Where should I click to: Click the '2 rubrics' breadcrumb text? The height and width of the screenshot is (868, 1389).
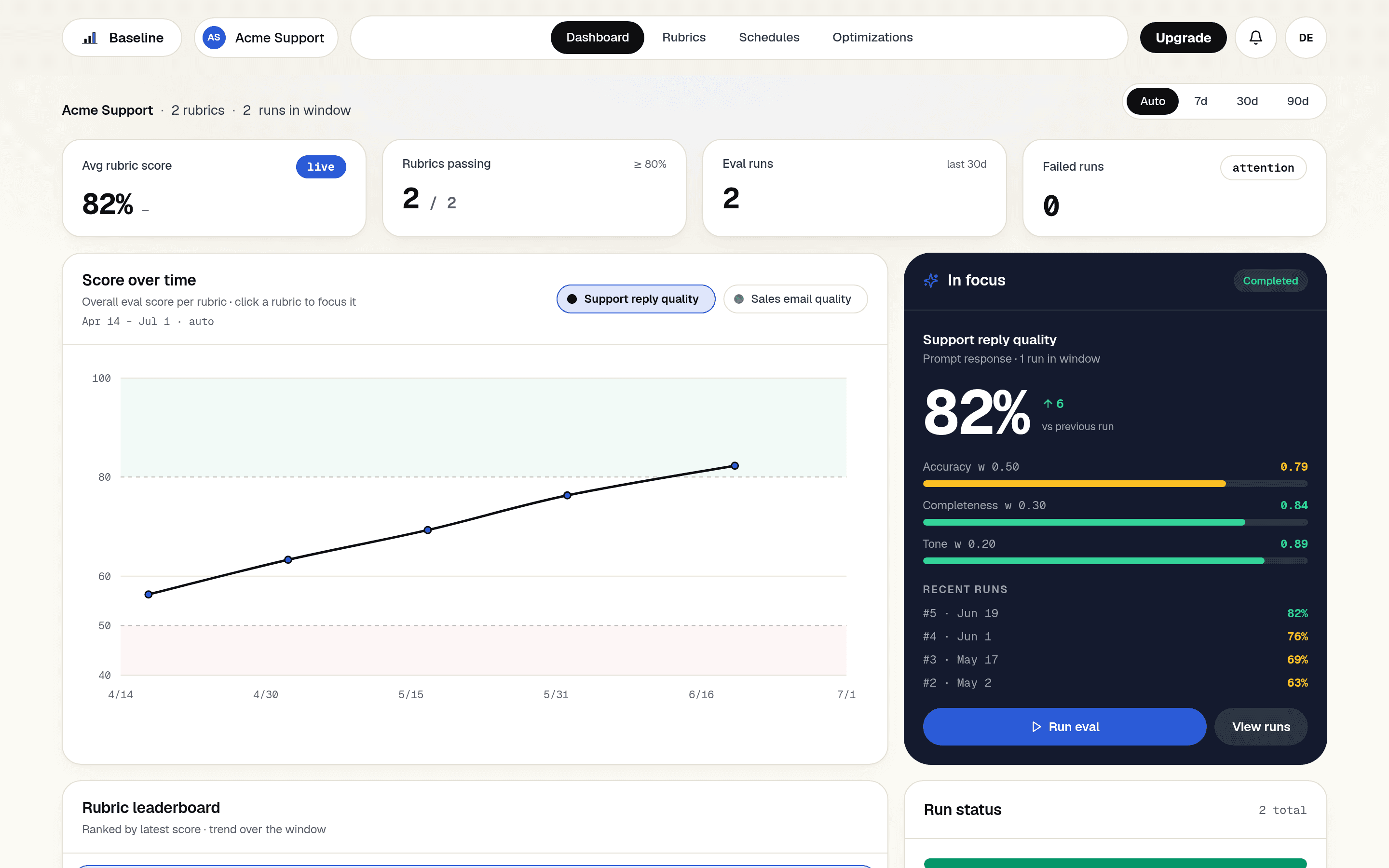(x=198, y=110)
